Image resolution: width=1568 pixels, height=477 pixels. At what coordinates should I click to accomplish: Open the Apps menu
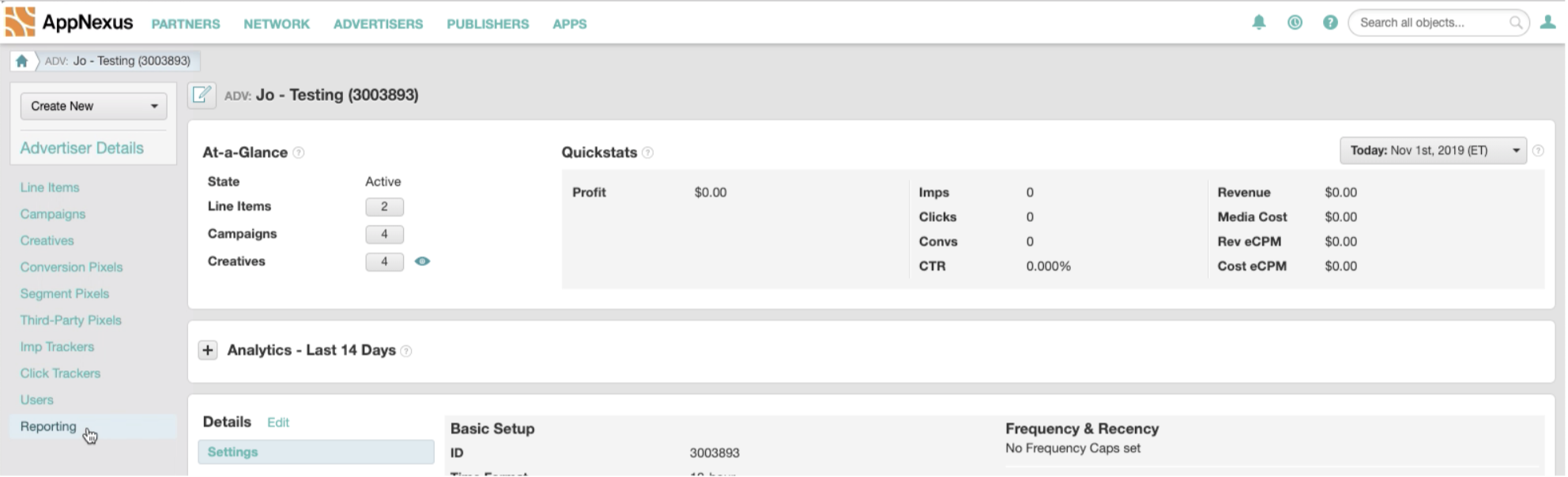tap(569, 24)
